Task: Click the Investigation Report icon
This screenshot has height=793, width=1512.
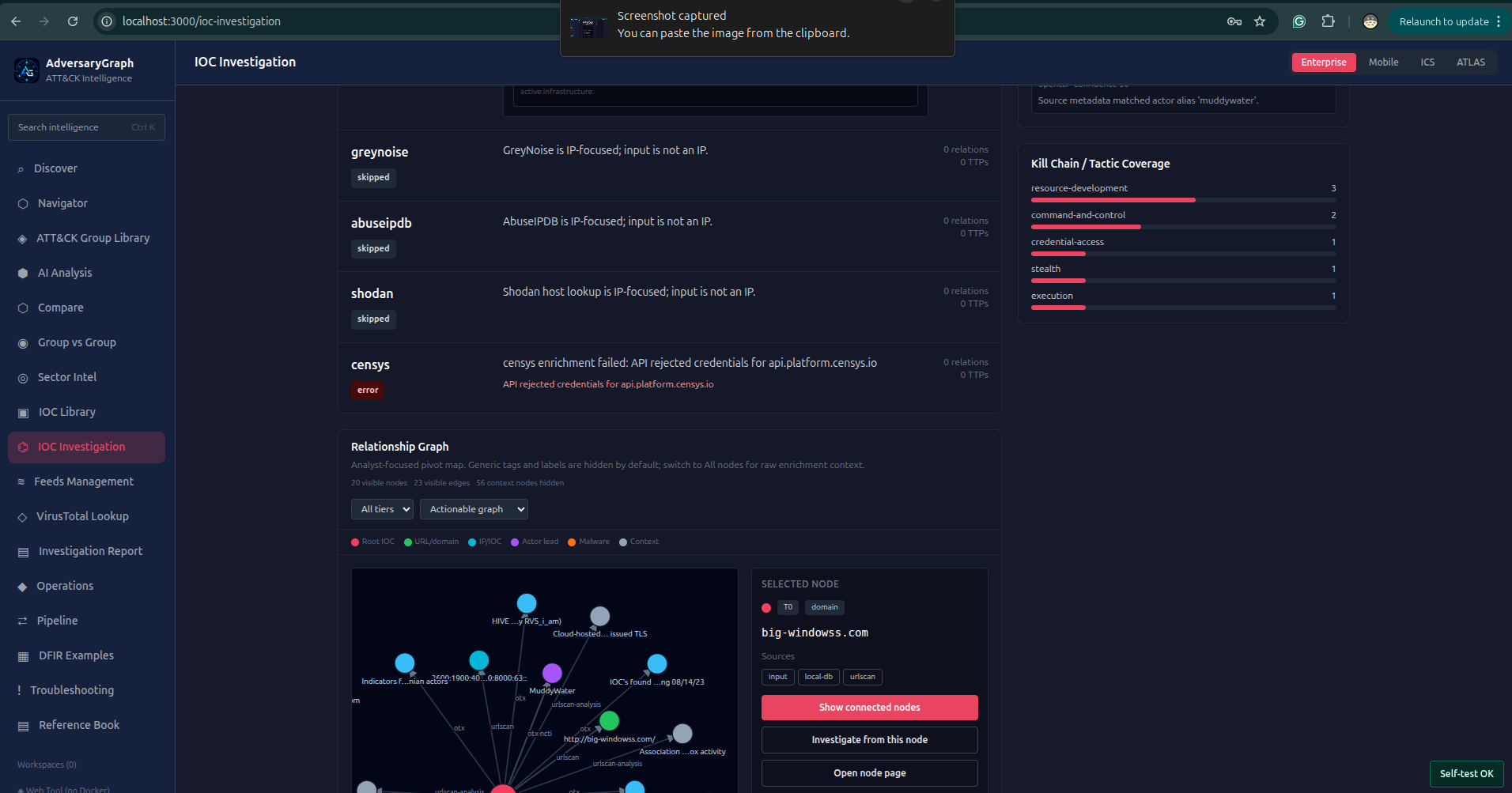Action: (23, 552)
